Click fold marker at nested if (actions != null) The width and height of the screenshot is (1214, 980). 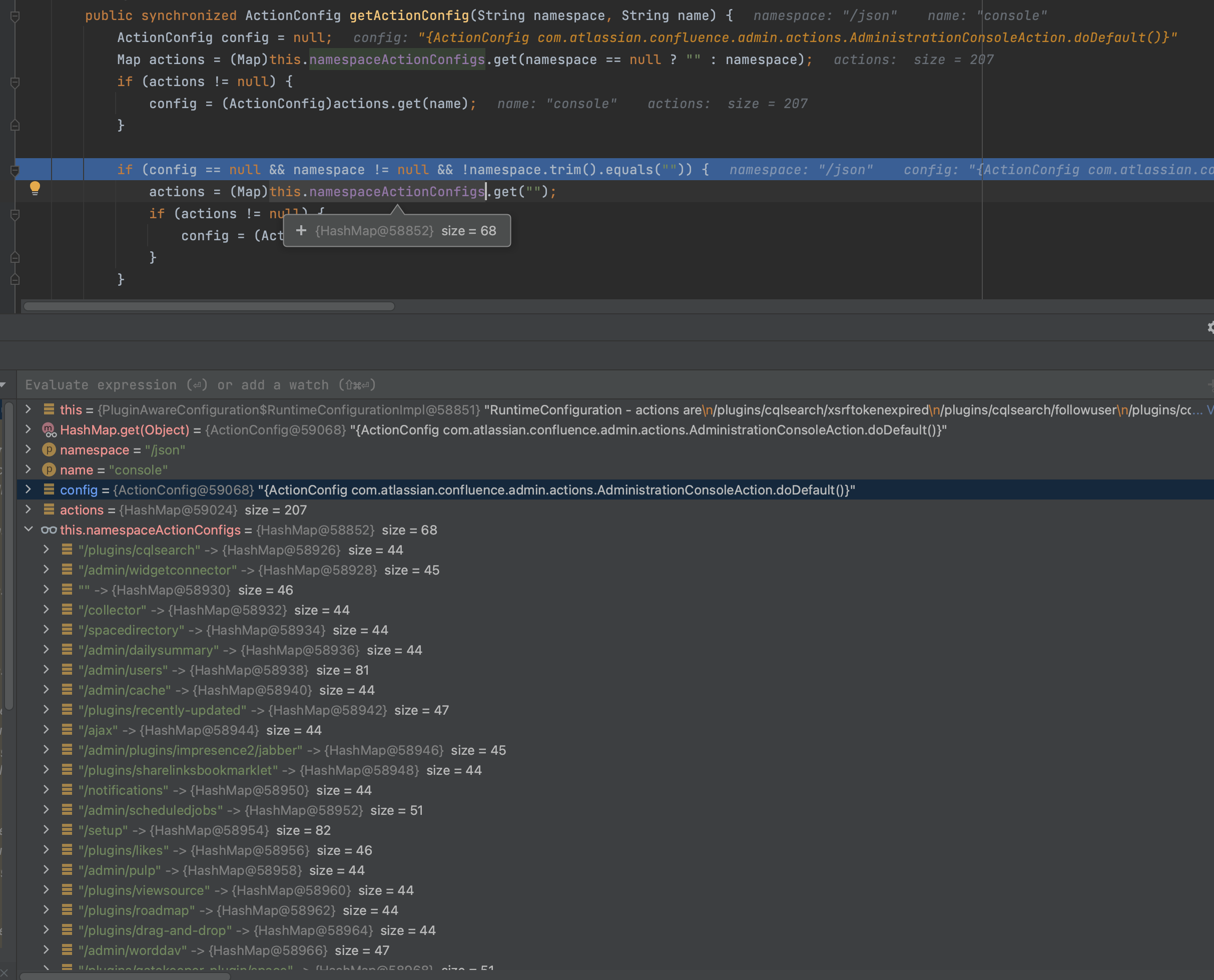15,215
